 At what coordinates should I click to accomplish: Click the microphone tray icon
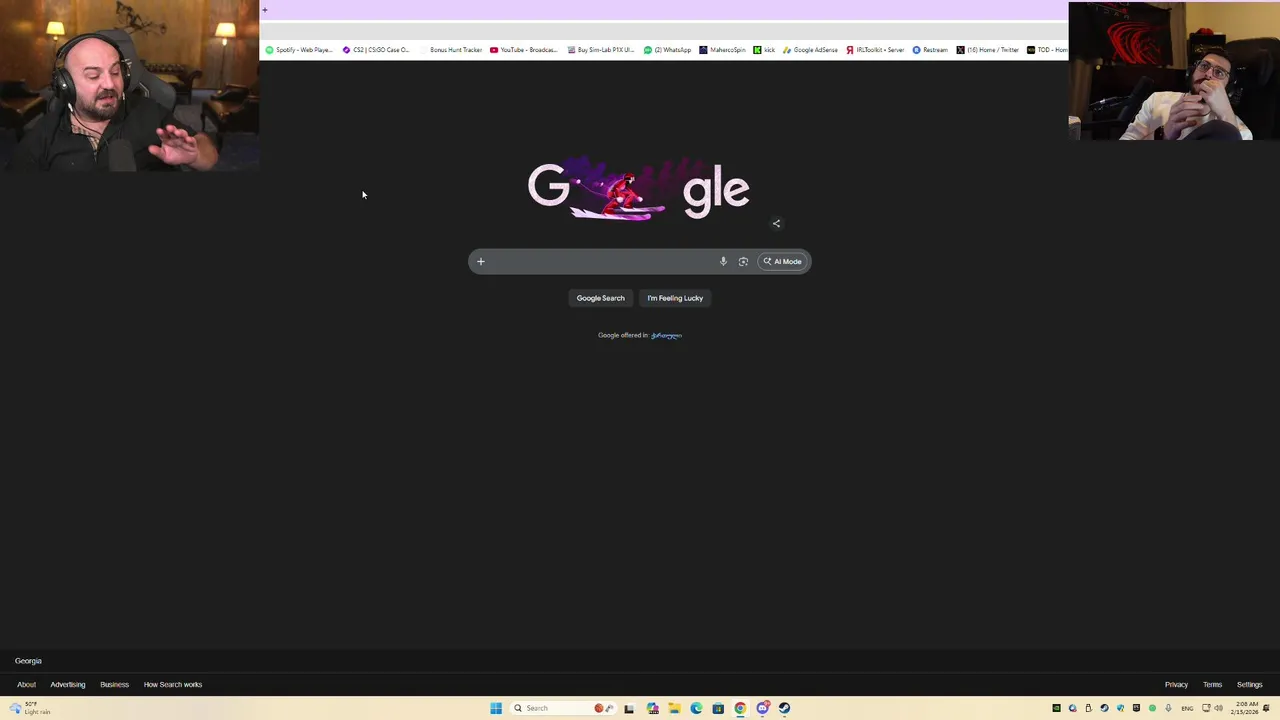click(1168, 708)
